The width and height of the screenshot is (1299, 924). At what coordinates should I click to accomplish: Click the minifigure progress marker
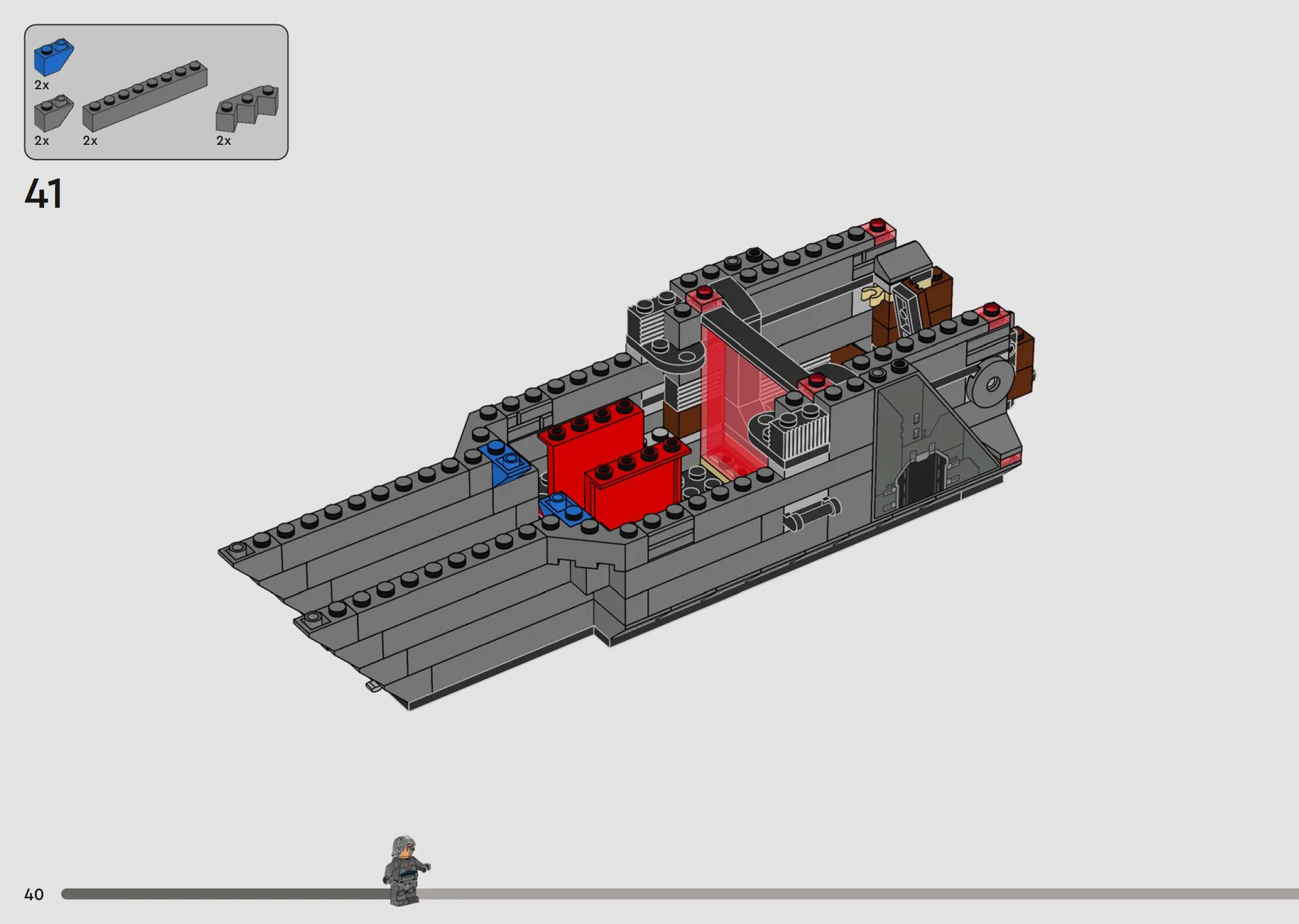click(x=405, y=870)
